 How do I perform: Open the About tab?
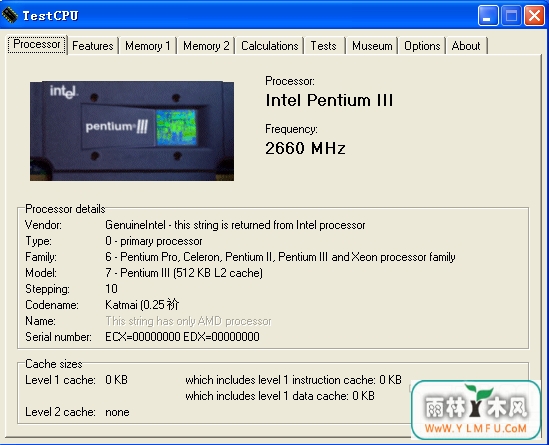(x=466, y=46)
